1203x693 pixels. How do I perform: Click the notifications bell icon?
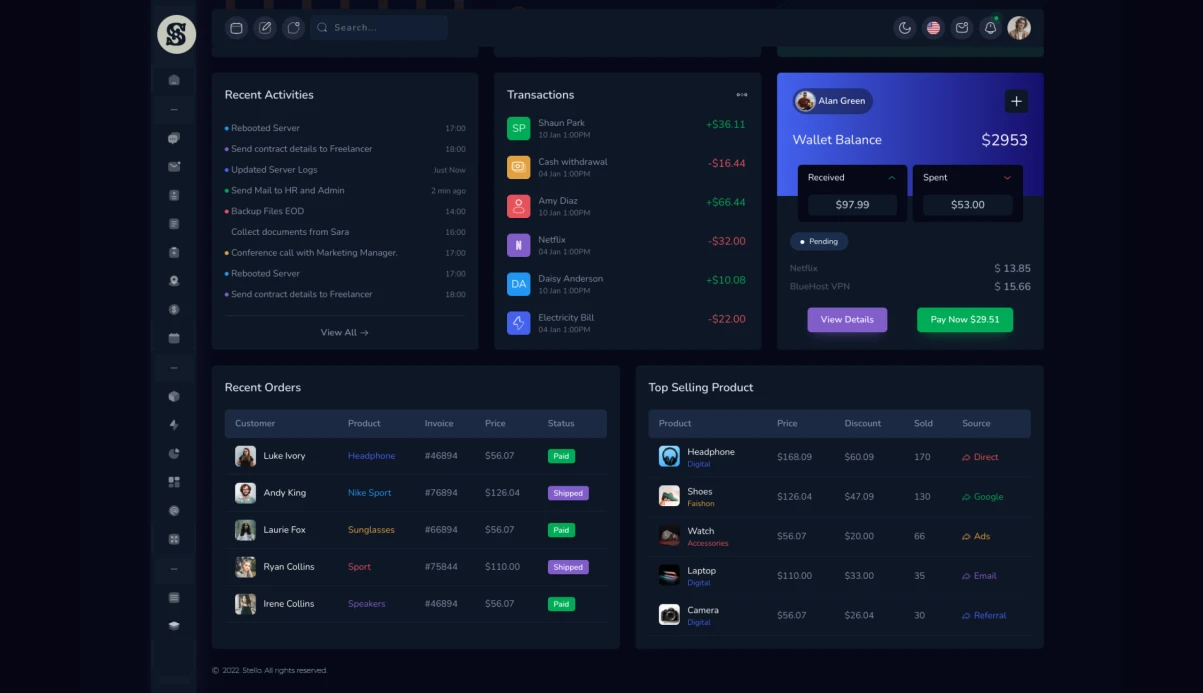990,28
